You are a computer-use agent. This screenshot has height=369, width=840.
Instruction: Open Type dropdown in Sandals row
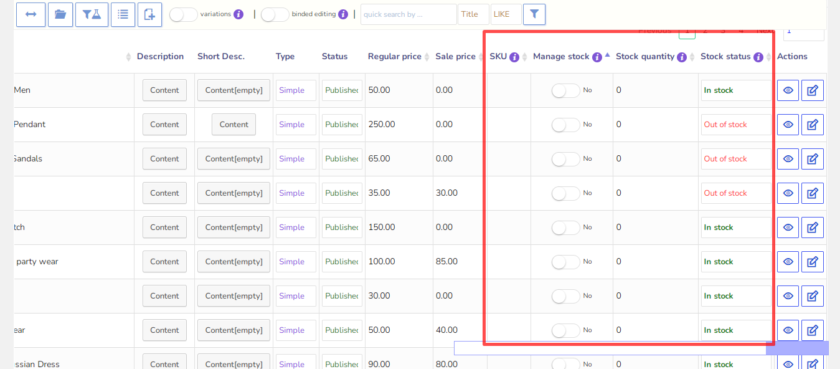tap(296, 159)
